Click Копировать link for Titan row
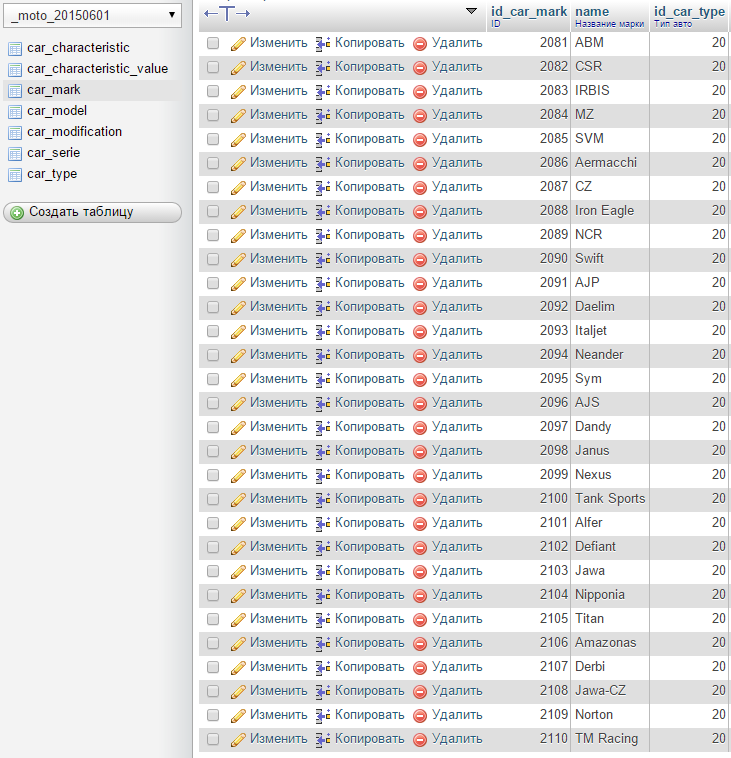 [369, 619]
